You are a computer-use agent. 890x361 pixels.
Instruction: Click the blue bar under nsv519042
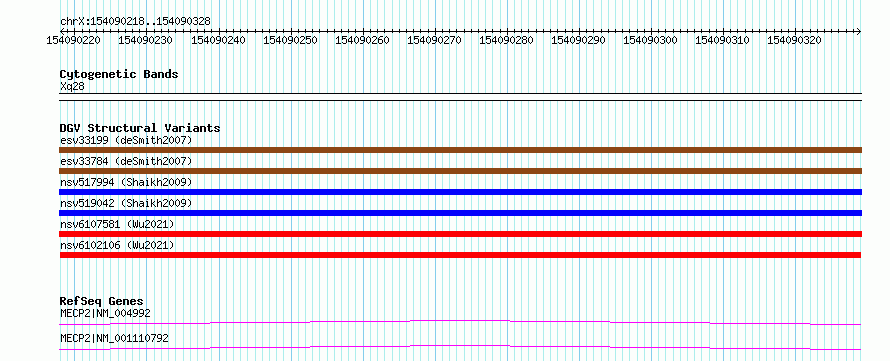[x=460, y=213]
